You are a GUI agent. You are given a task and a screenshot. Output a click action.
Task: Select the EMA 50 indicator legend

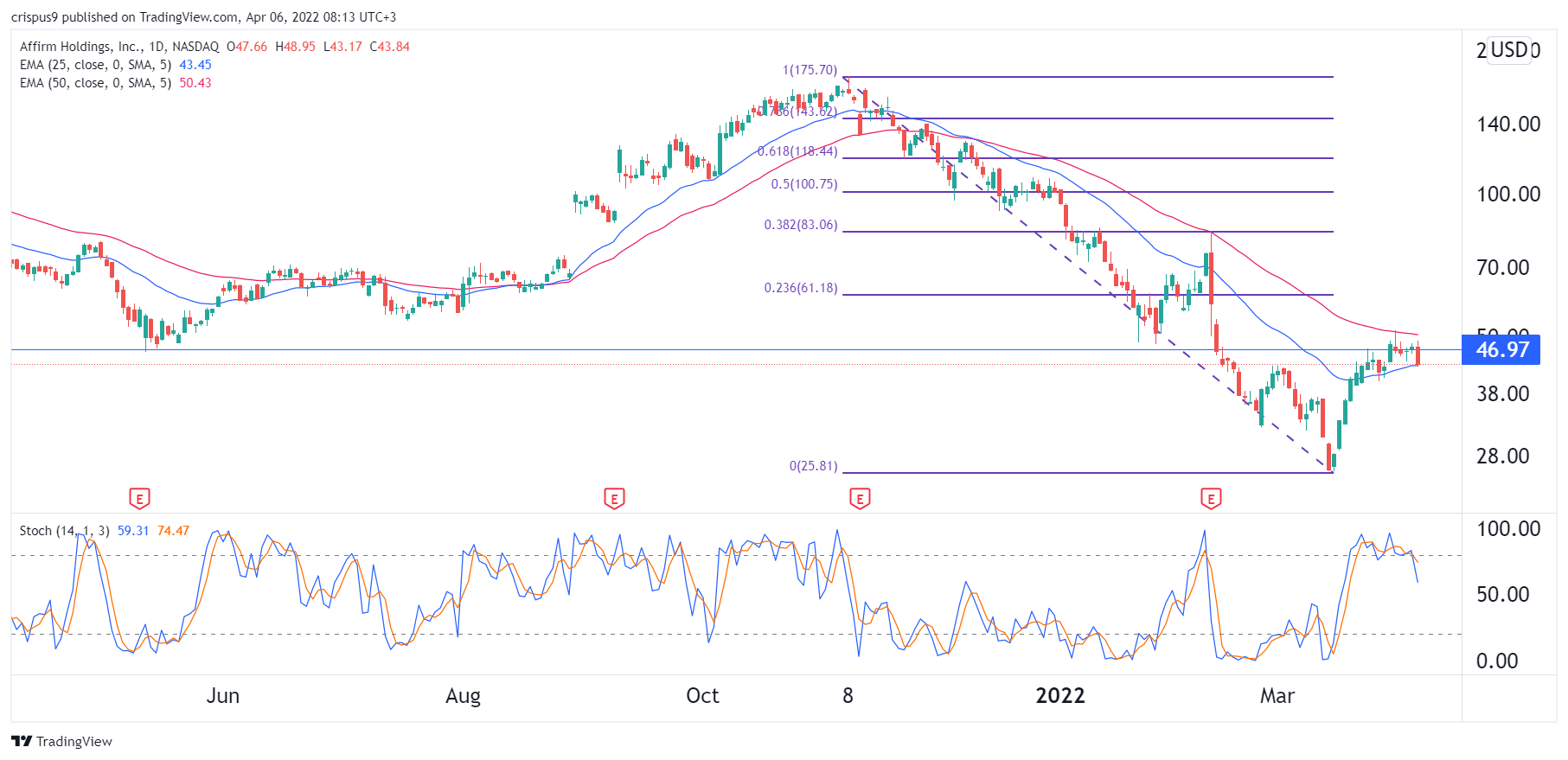95,83
